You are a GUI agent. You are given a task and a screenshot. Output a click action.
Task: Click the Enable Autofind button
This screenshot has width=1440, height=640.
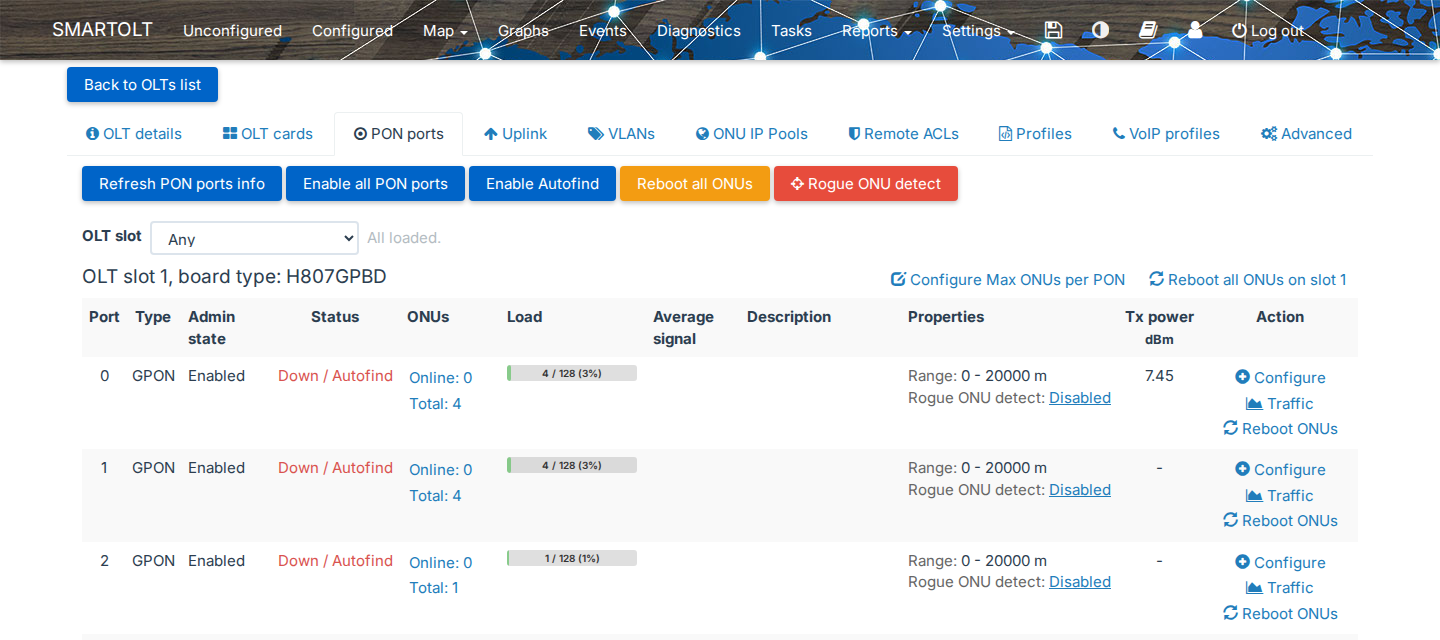coord(542,184)
